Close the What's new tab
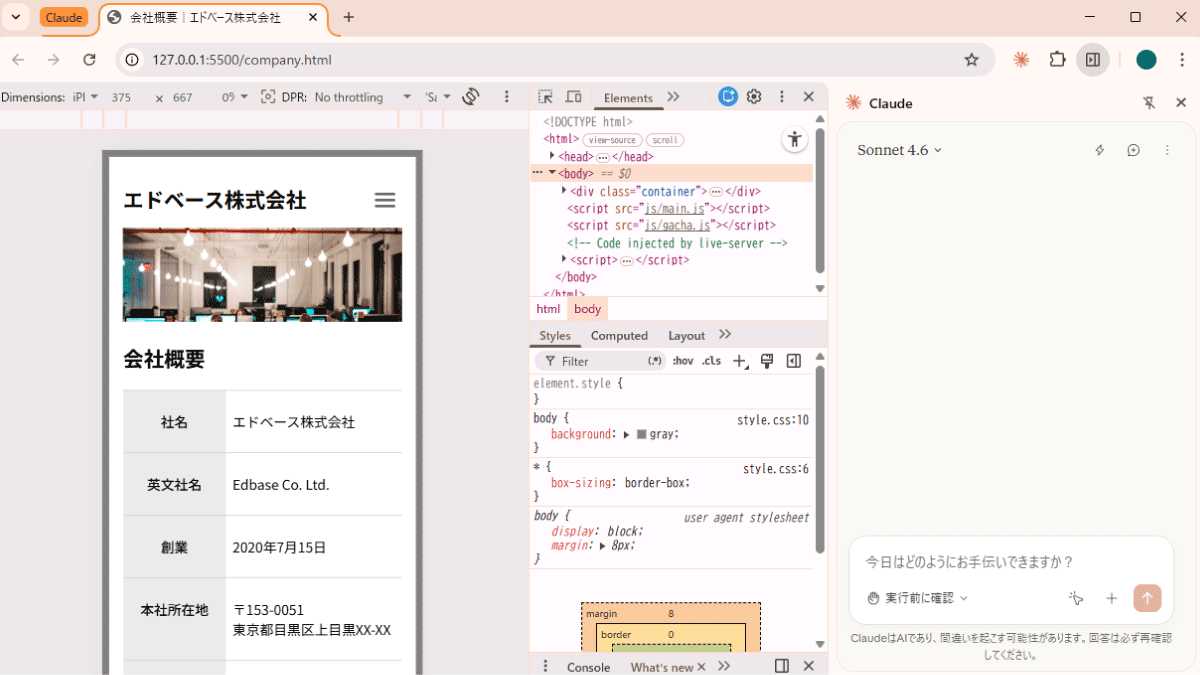The height and width of the screenshot is (675, 1200). coord(702,667)
